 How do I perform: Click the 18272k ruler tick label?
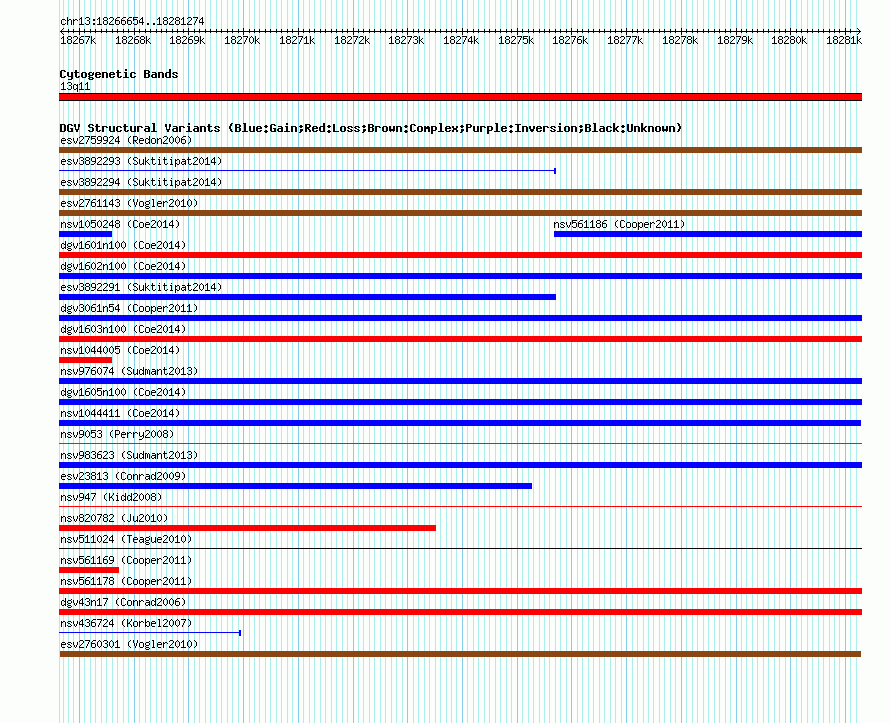[352, 40]
